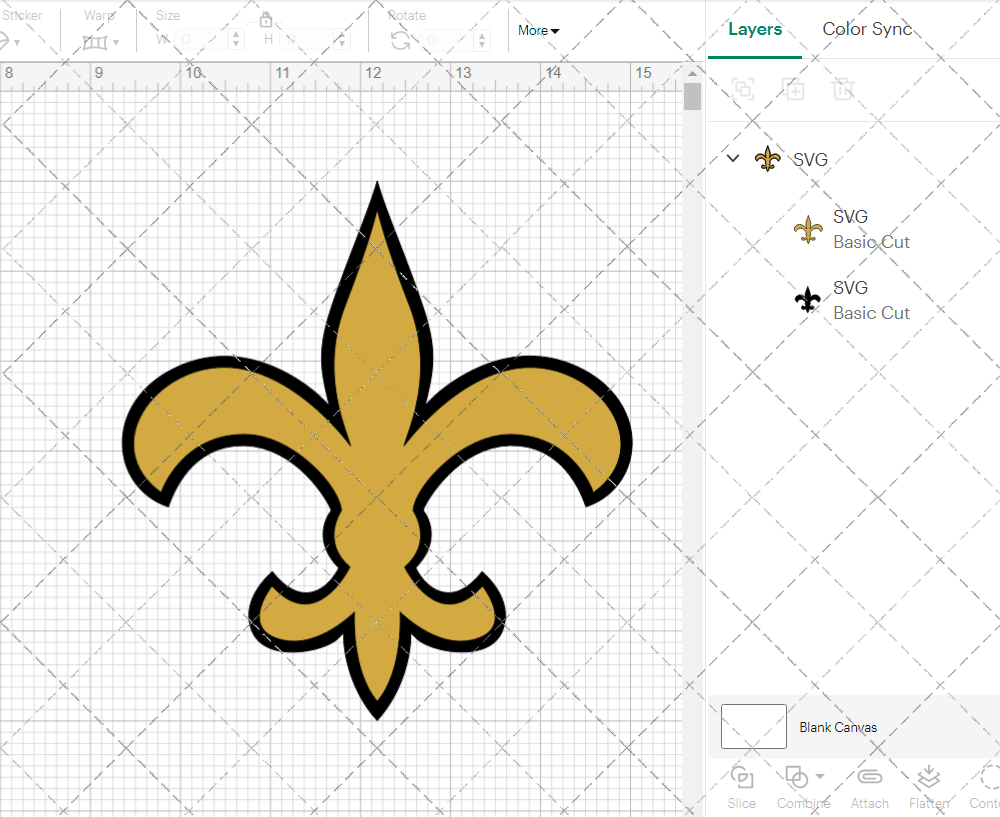This screenshot has width=1000, height=817.
Task: Select the black SVG Basic Cut layer
Action: pyautogui.click(x=852, y=300)
